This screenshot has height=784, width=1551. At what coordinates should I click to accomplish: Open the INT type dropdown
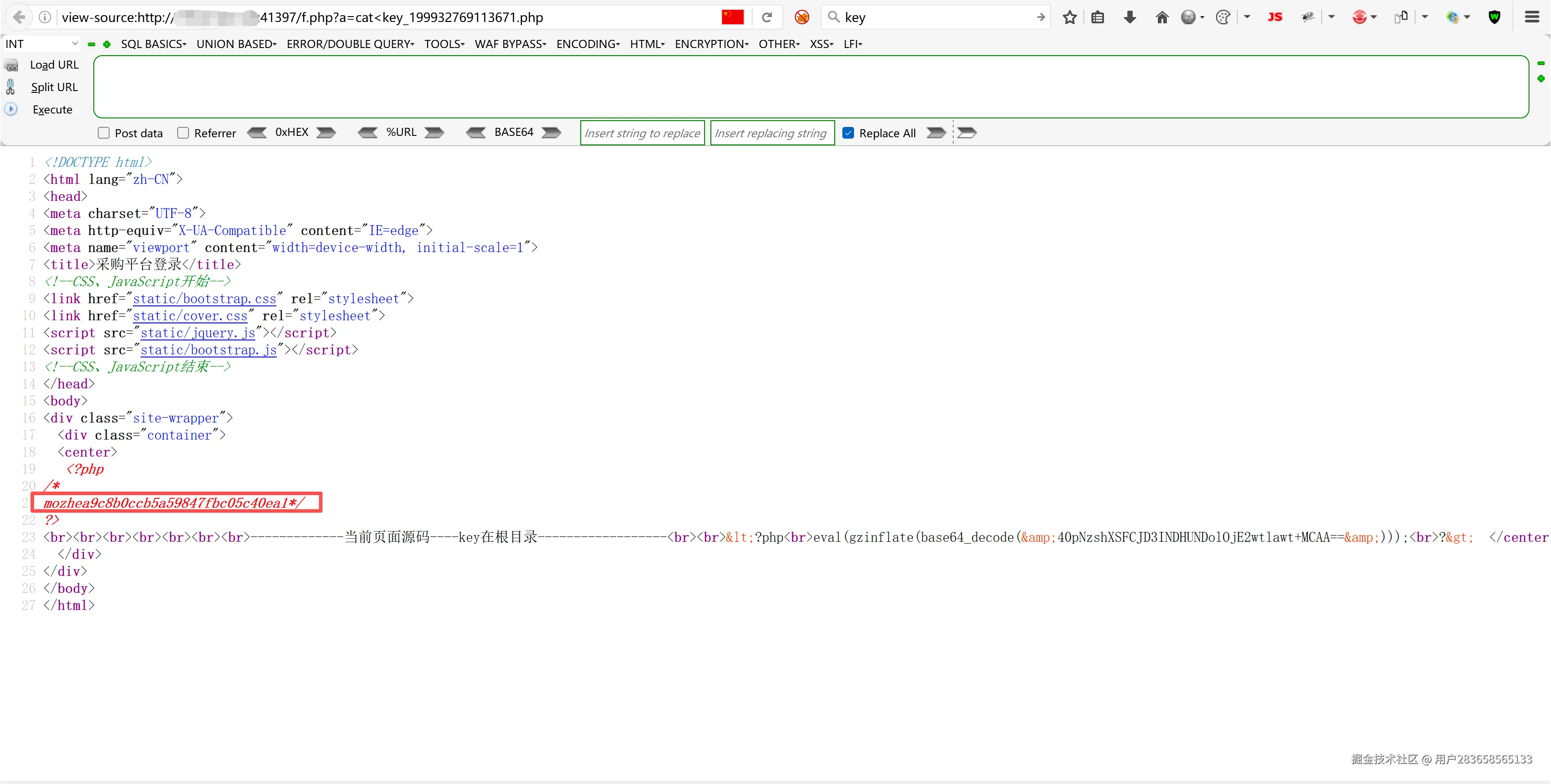(41, 44)
